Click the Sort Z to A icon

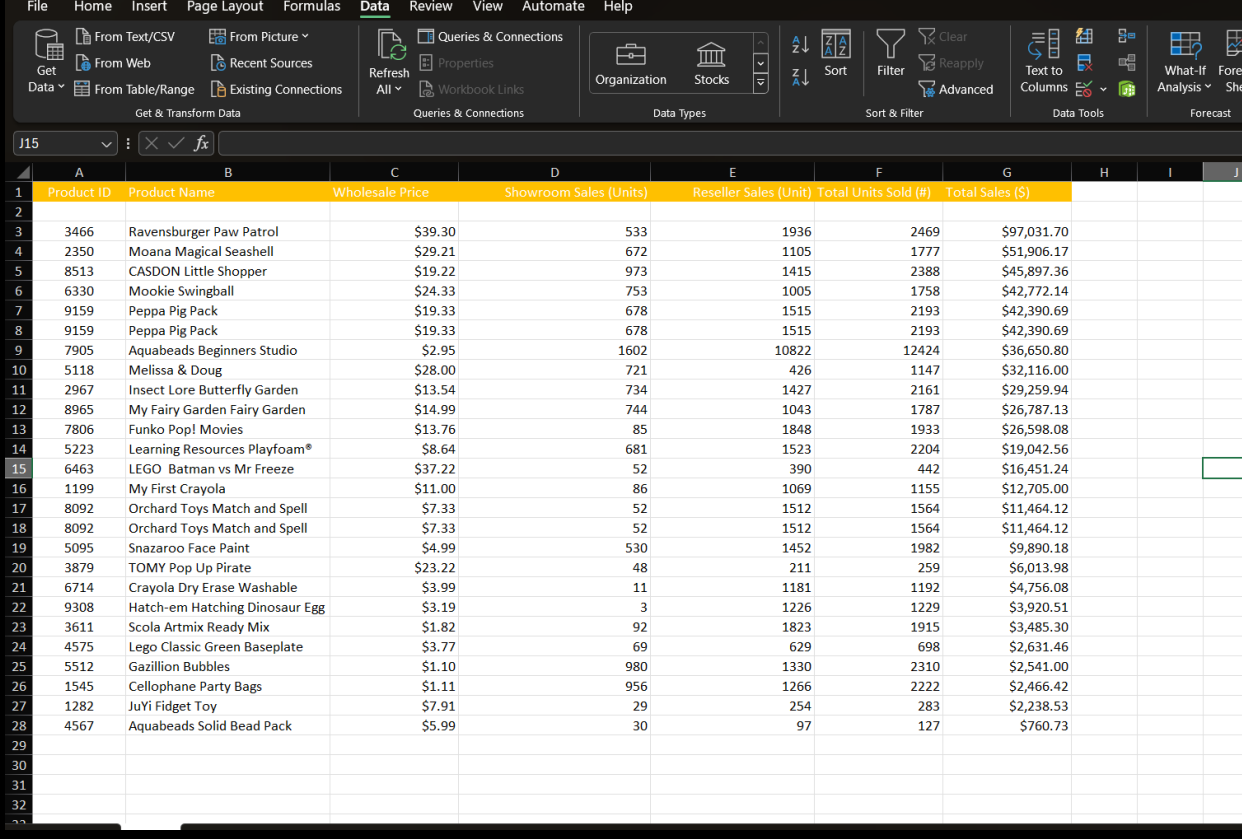point(800,77)
